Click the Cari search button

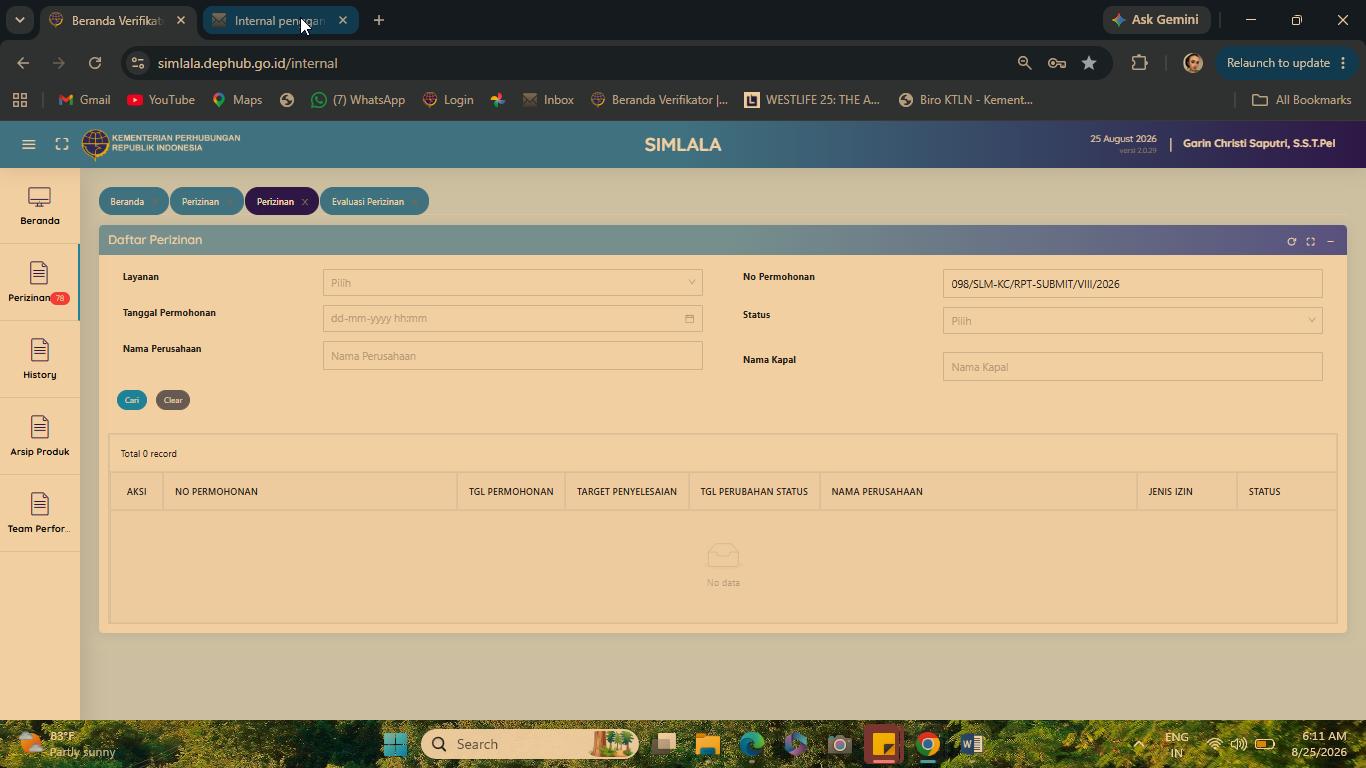[132, 400]
